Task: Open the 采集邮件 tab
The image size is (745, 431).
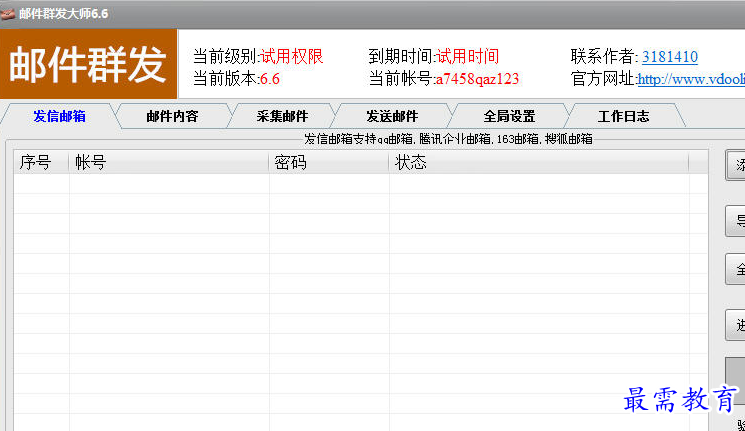Action: coord(282,116)
